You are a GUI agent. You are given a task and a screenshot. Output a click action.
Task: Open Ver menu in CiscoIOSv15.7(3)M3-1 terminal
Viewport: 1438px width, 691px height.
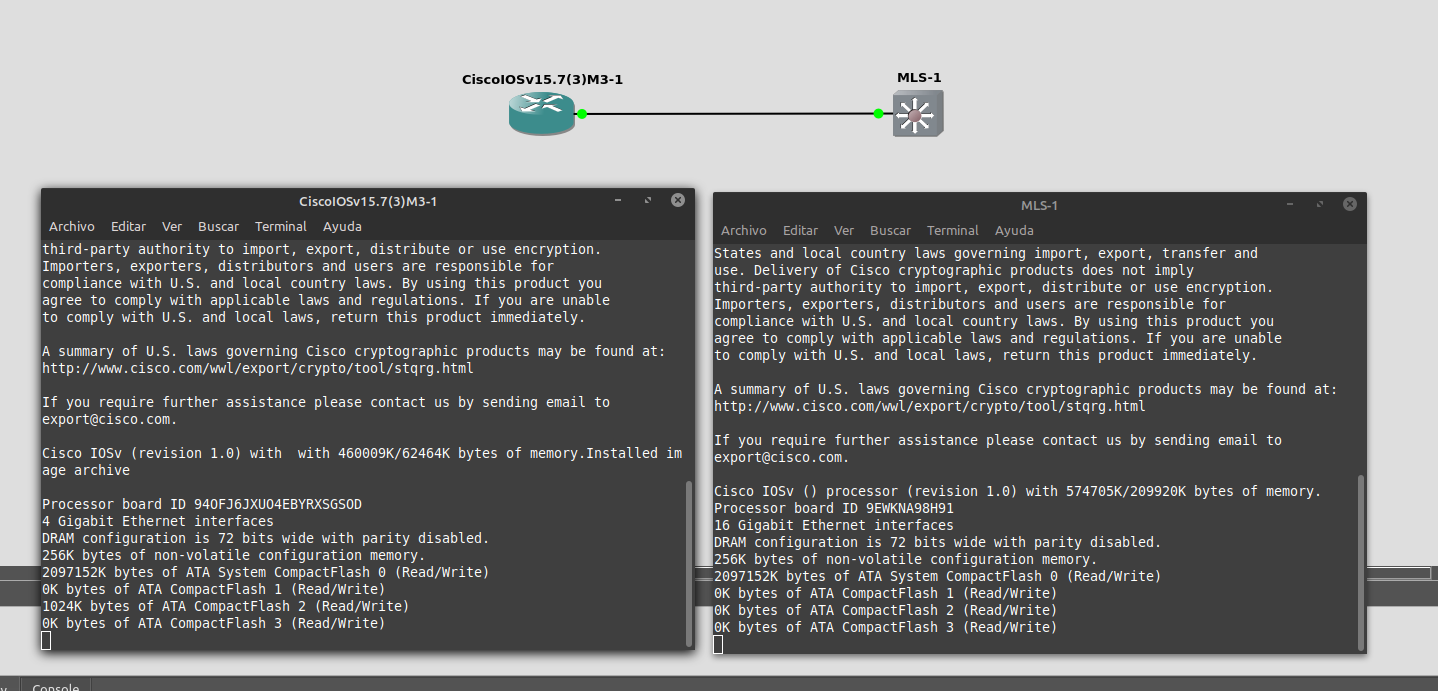click(172, 227)
